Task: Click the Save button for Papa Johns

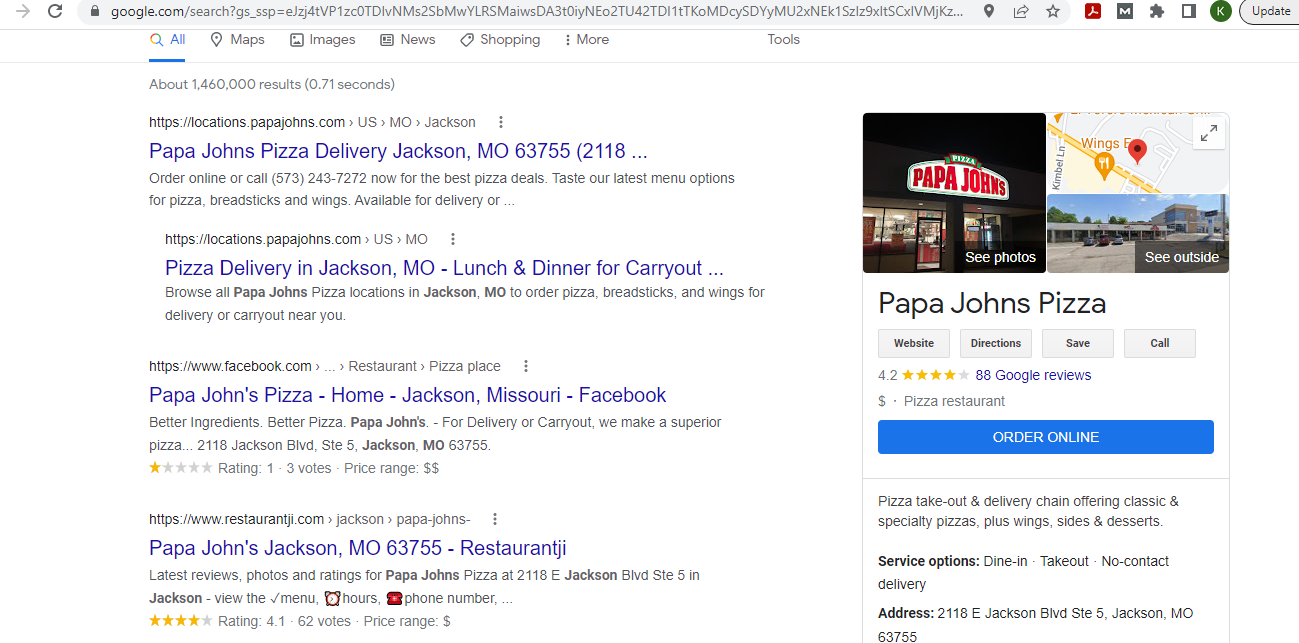Action: pyautogui.click(x=1078, y=343)
